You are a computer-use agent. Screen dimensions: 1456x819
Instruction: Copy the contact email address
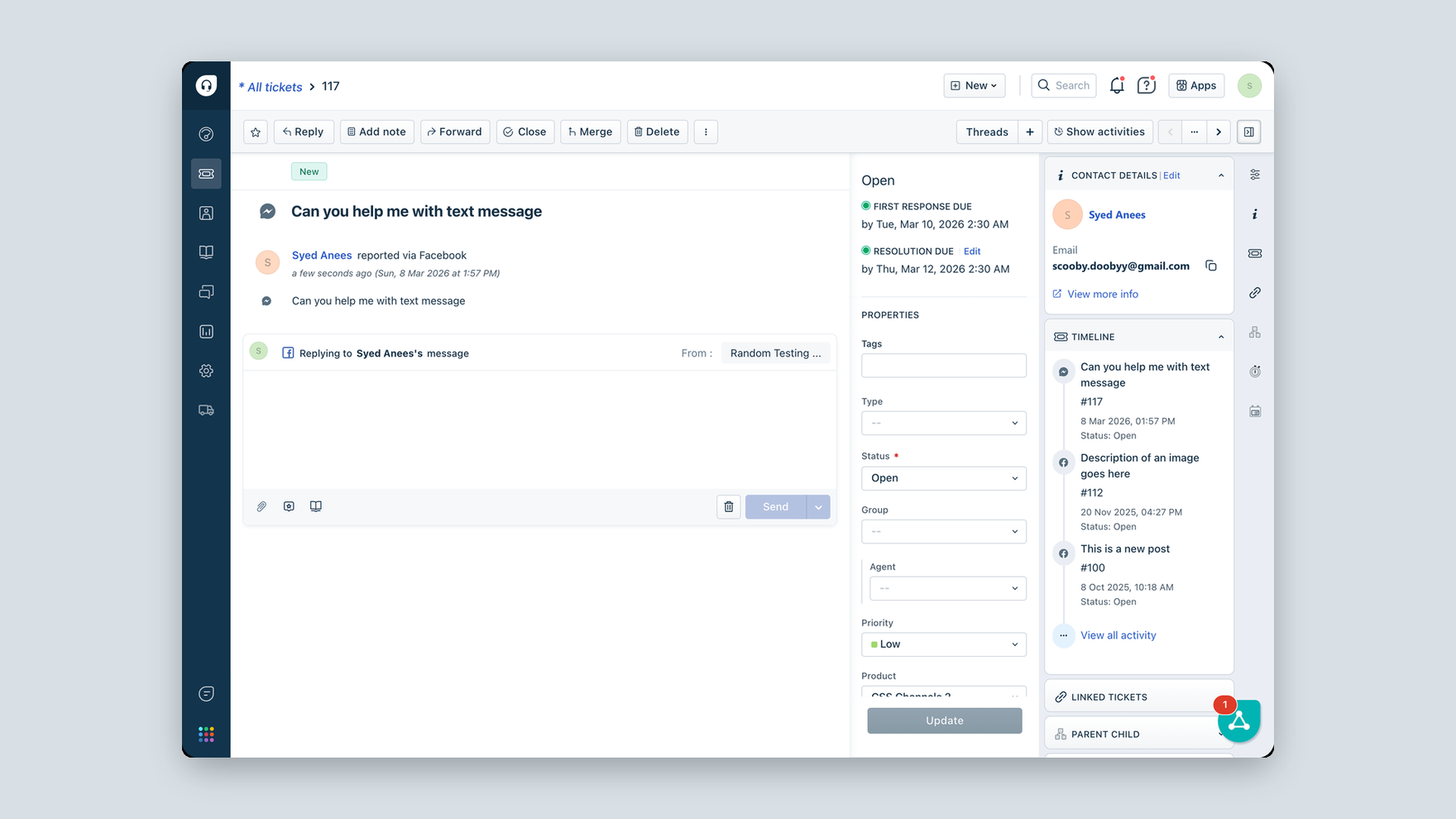pos(1211,266)
